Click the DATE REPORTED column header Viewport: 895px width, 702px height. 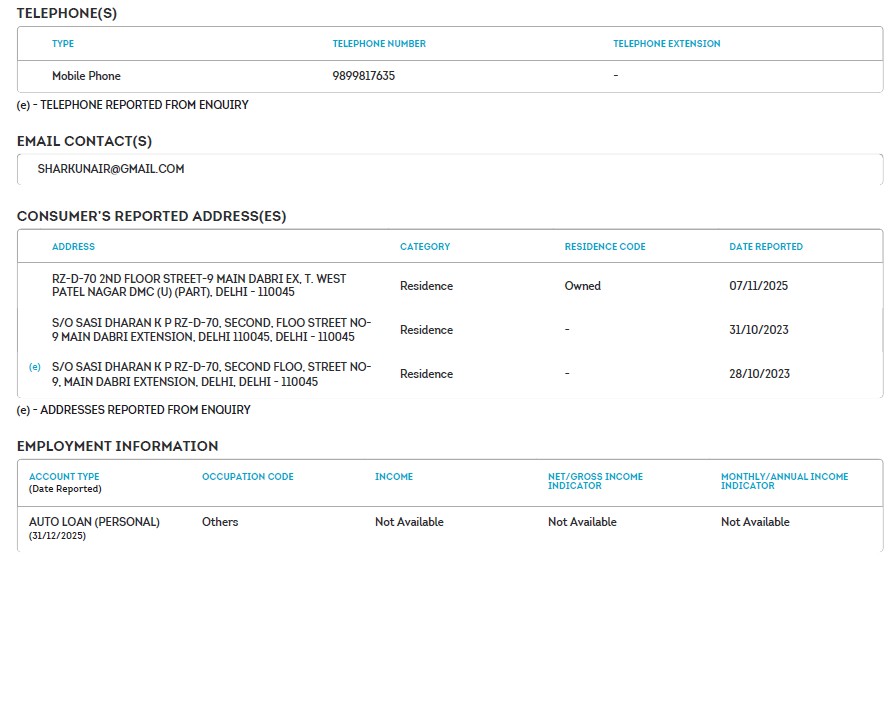point(766,247)
